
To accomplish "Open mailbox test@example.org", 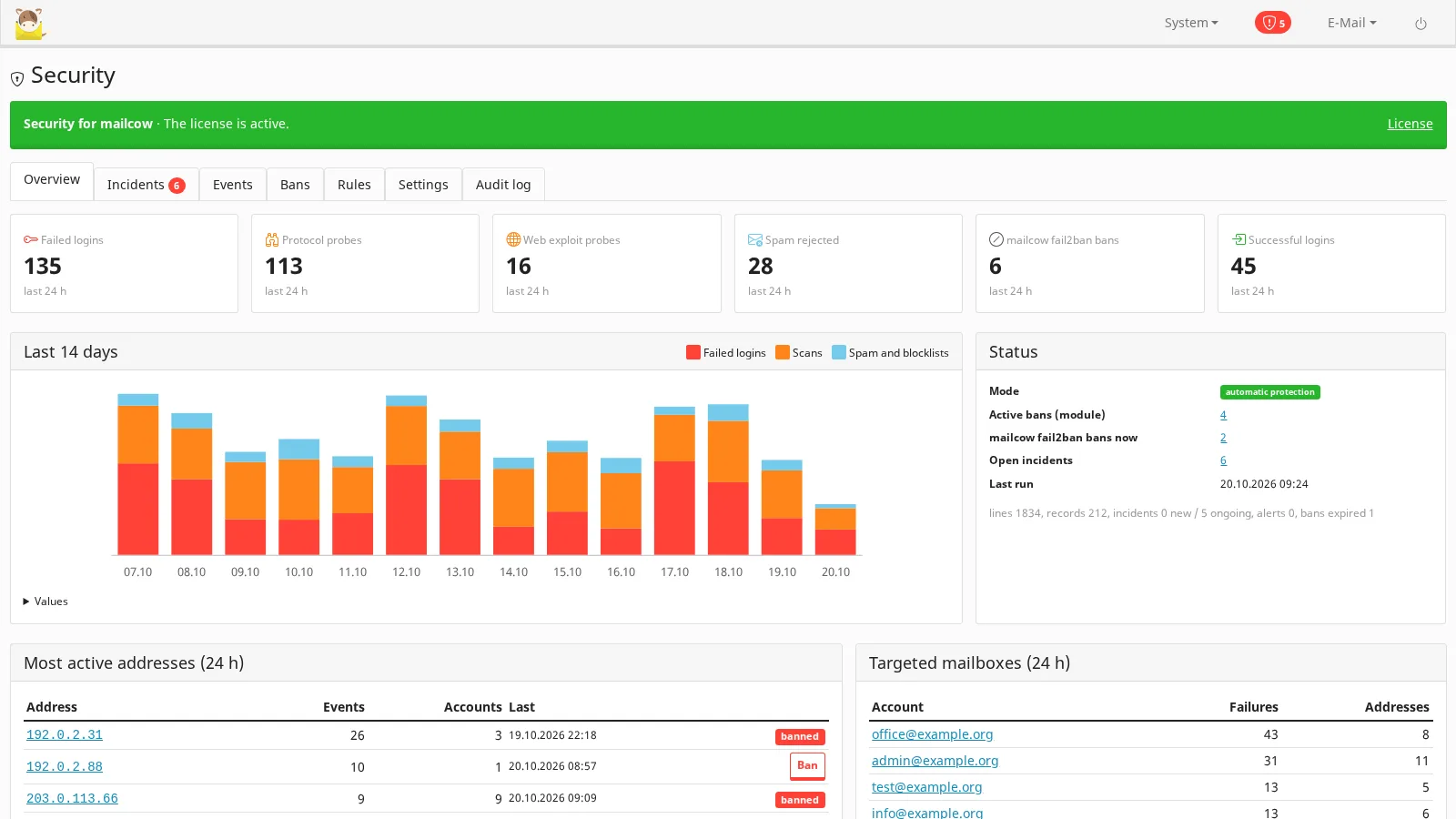I will tap(926, 787).
